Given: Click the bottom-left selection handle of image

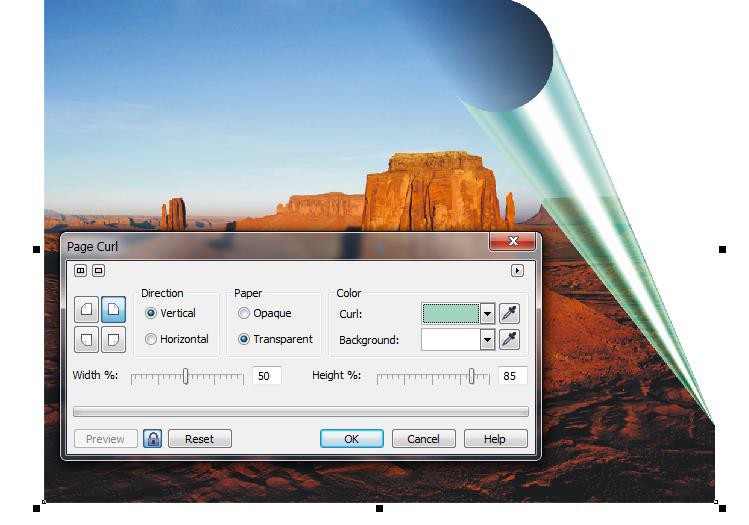Looking at the screenshot, I should (37, 508).
